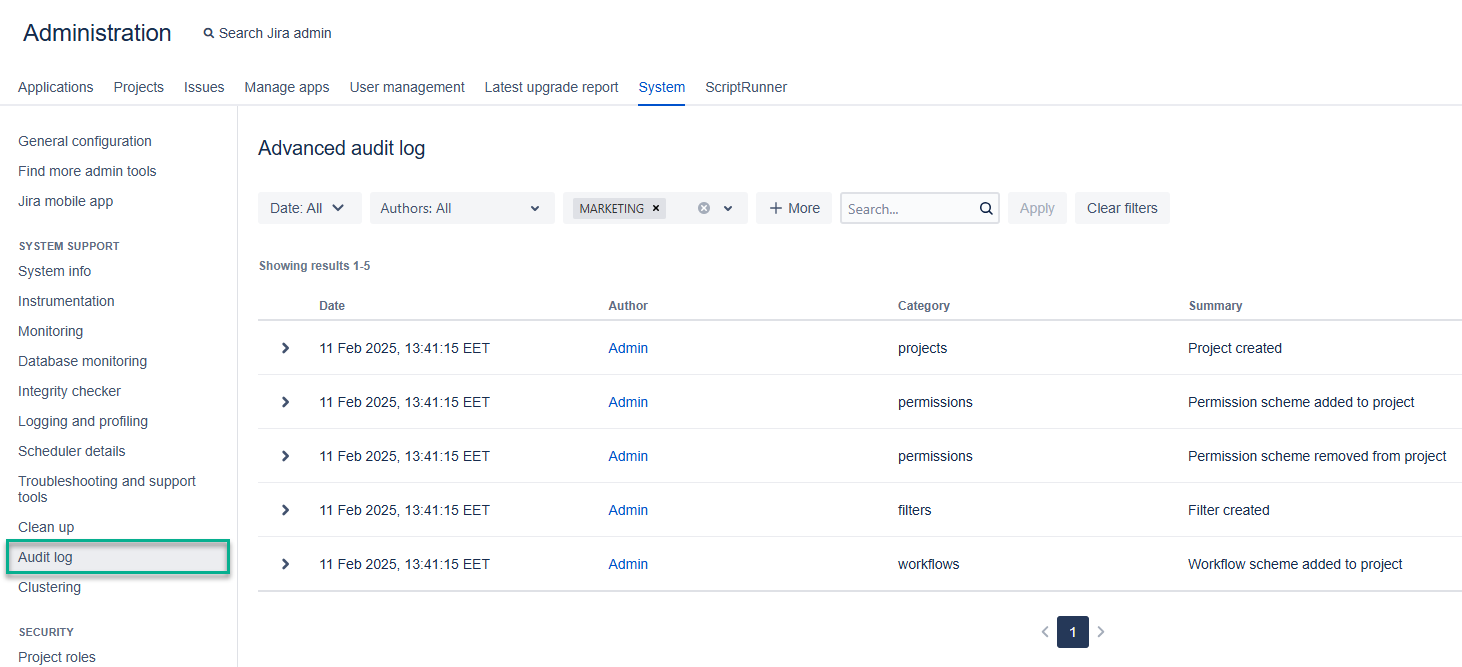Expand the first audit entry row chevron

click(x=285, y=348)
